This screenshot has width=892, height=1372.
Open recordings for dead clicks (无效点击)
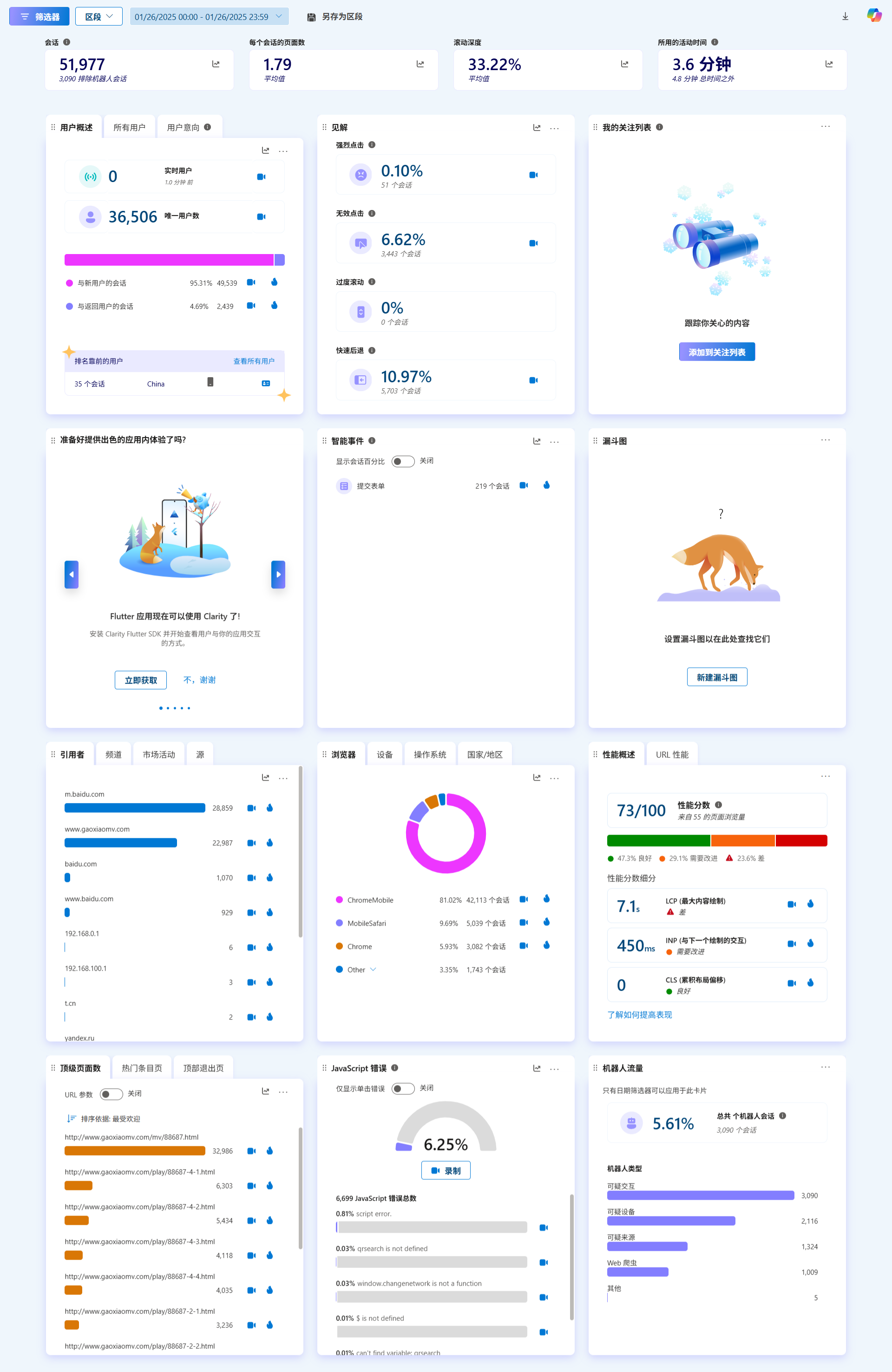coord(533,243)
